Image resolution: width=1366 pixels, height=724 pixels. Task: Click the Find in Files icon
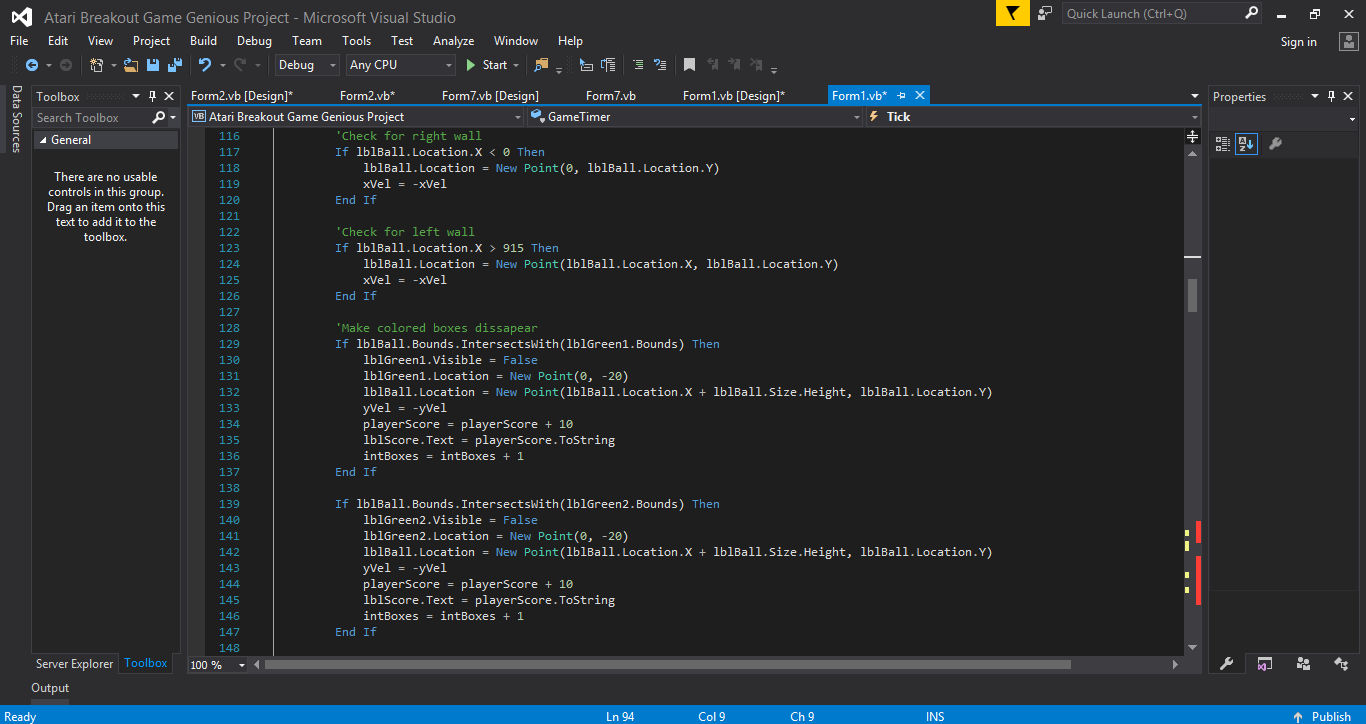(x=542, y=65)
